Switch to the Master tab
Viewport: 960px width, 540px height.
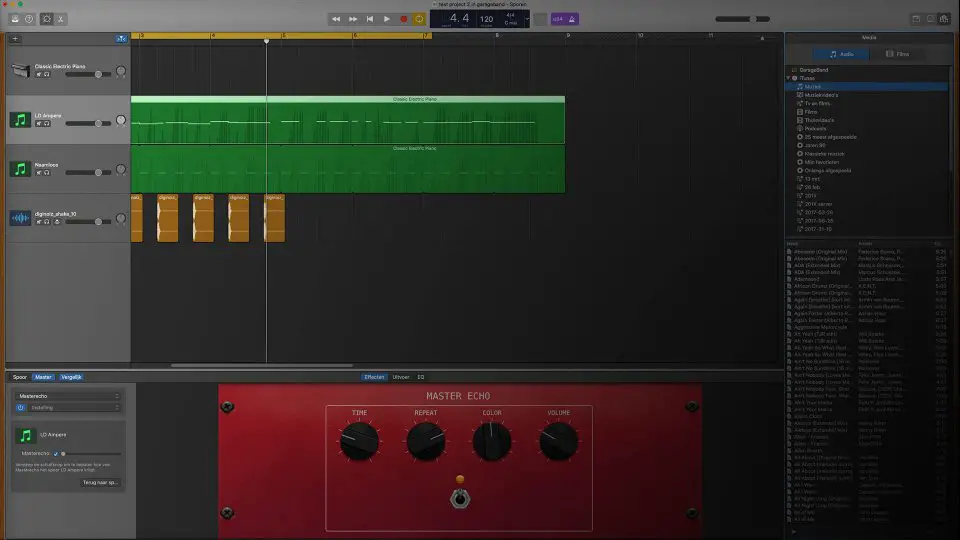click(x=43, y=377)
